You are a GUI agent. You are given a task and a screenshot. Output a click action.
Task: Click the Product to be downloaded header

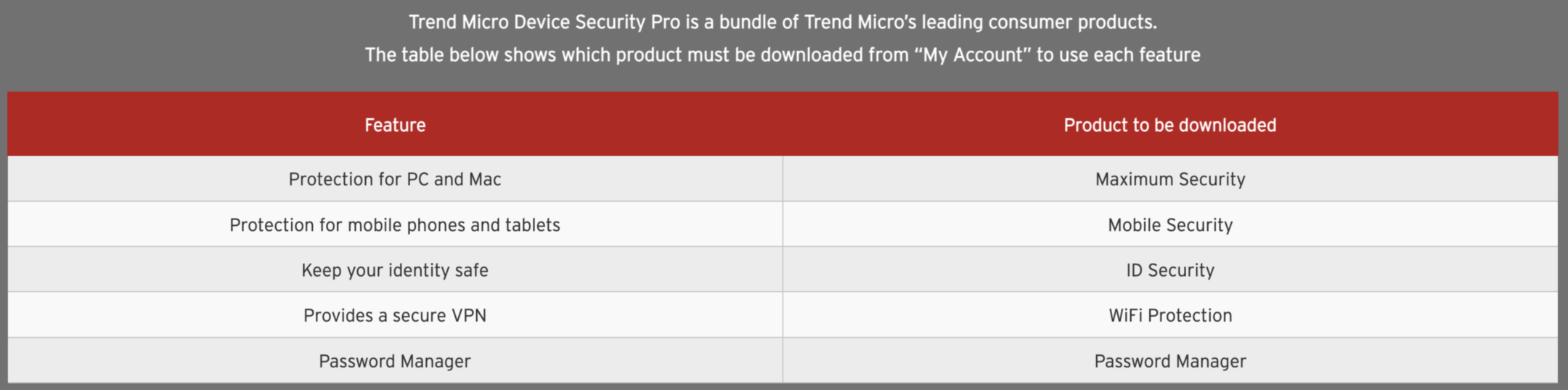[1169, 125]
